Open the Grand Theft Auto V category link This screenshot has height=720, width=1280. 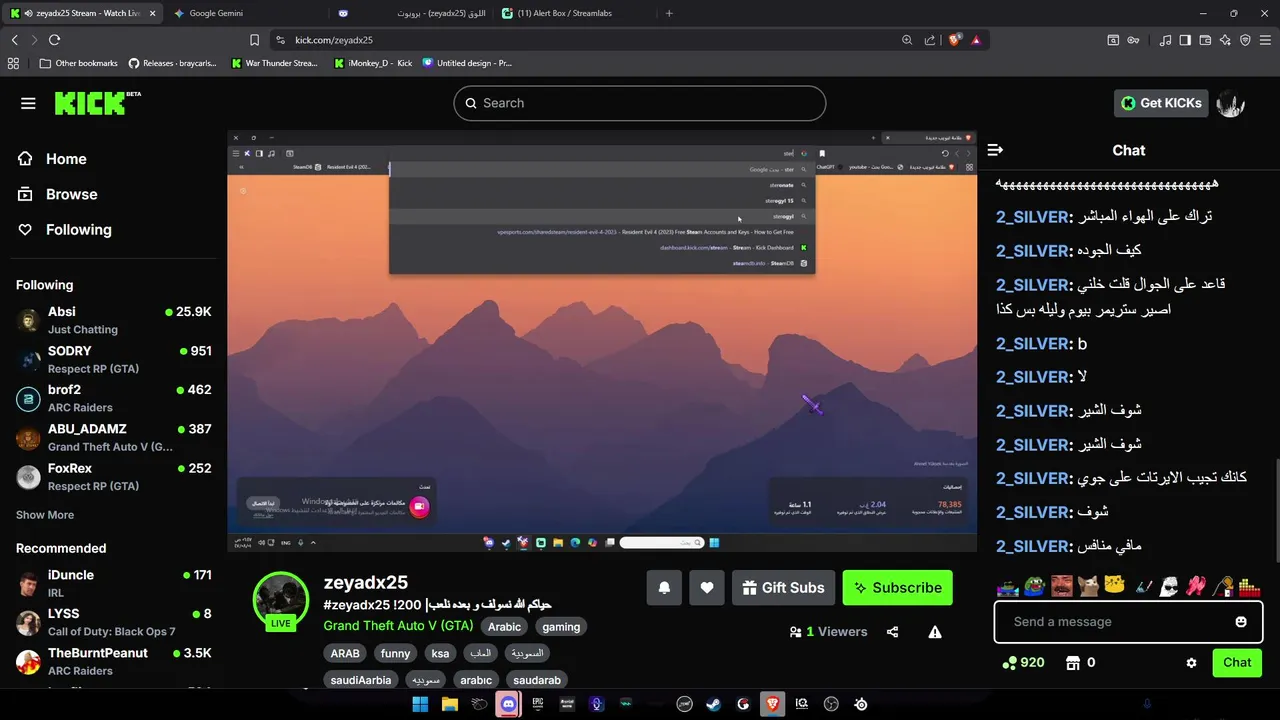398,626
